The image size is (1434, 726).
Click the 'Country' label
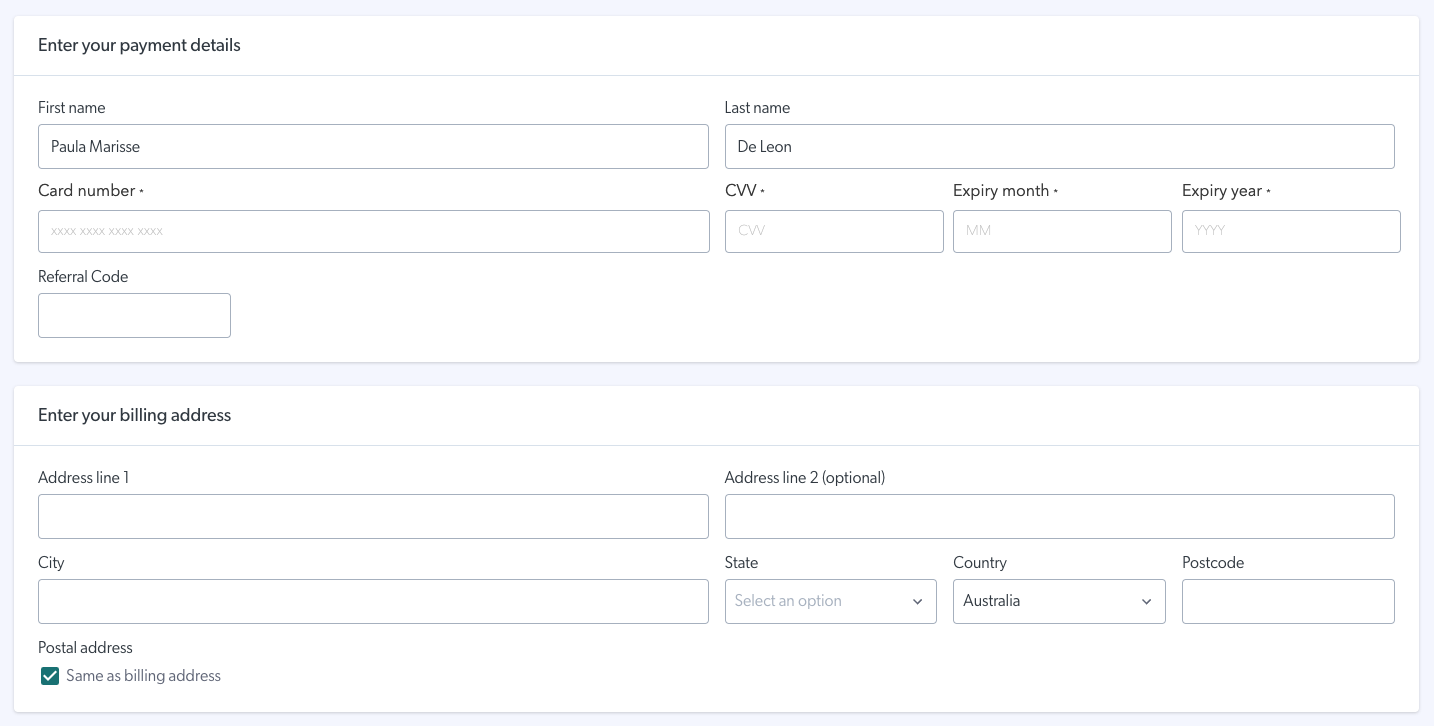click(980, 563)
